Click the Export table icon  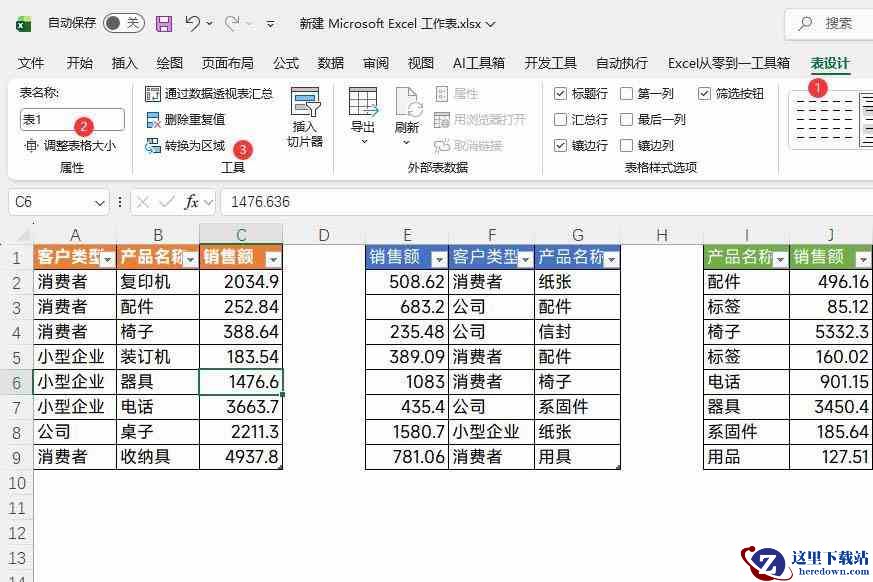[362, 103]
